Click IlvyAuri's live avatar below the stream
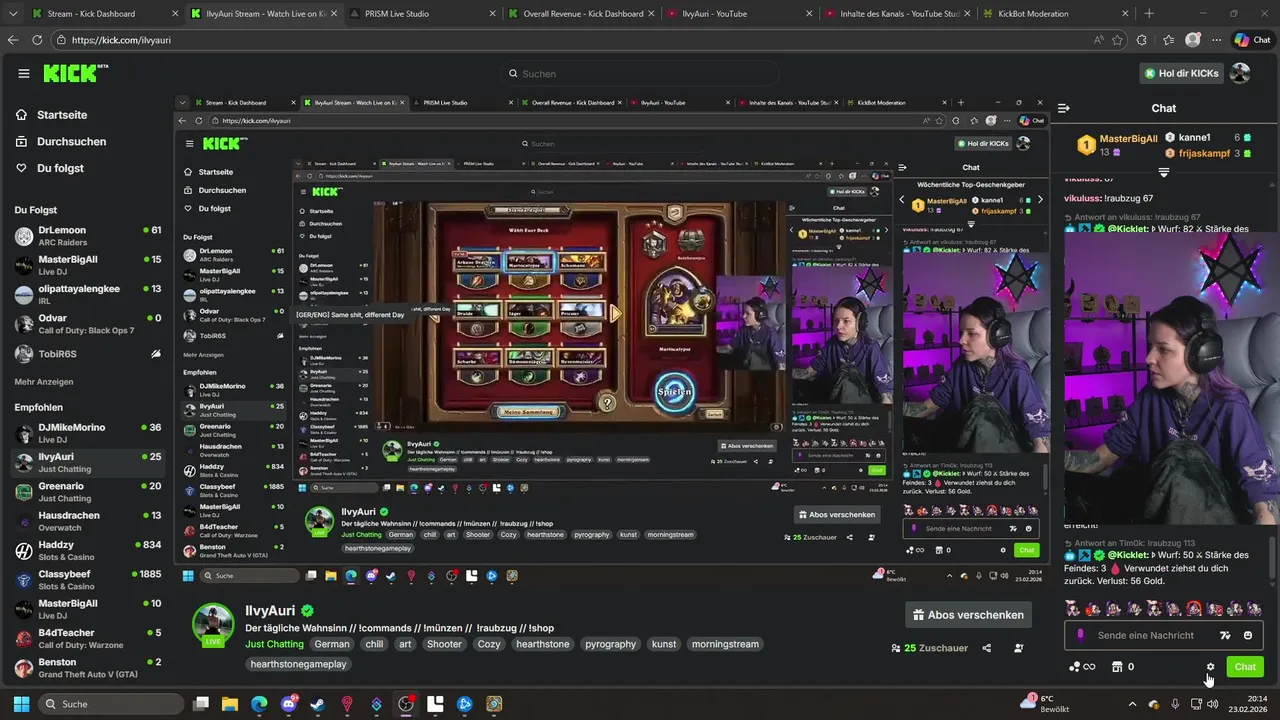1280x720 pixels. click(213, 625)
